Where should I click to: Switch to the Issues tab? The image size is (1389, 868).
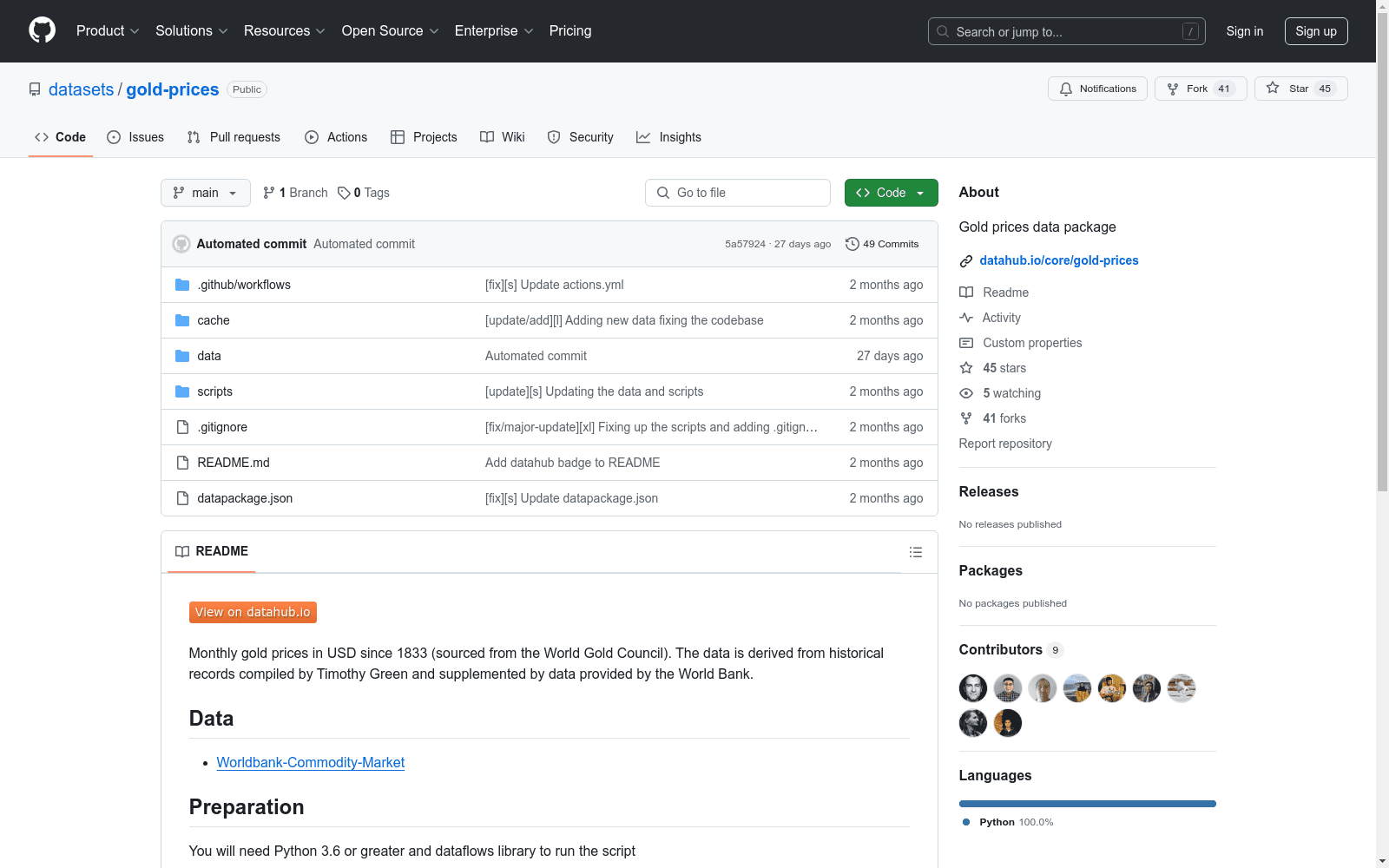(135, 137)
